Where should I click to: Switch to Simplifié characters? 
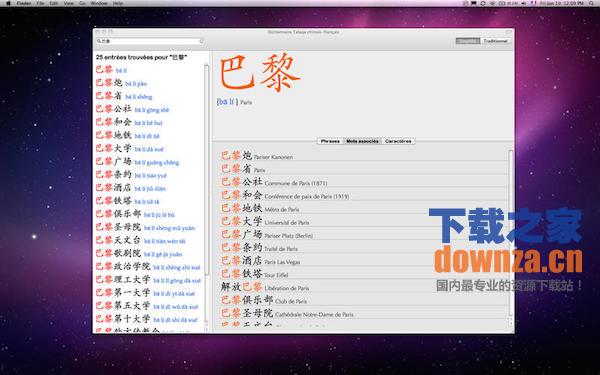pos(468,41)
